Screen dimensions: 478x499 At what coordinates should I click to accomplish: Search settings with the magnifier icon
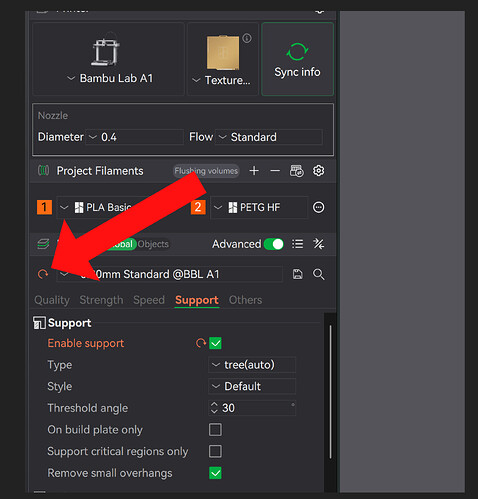tap(318, 274)
